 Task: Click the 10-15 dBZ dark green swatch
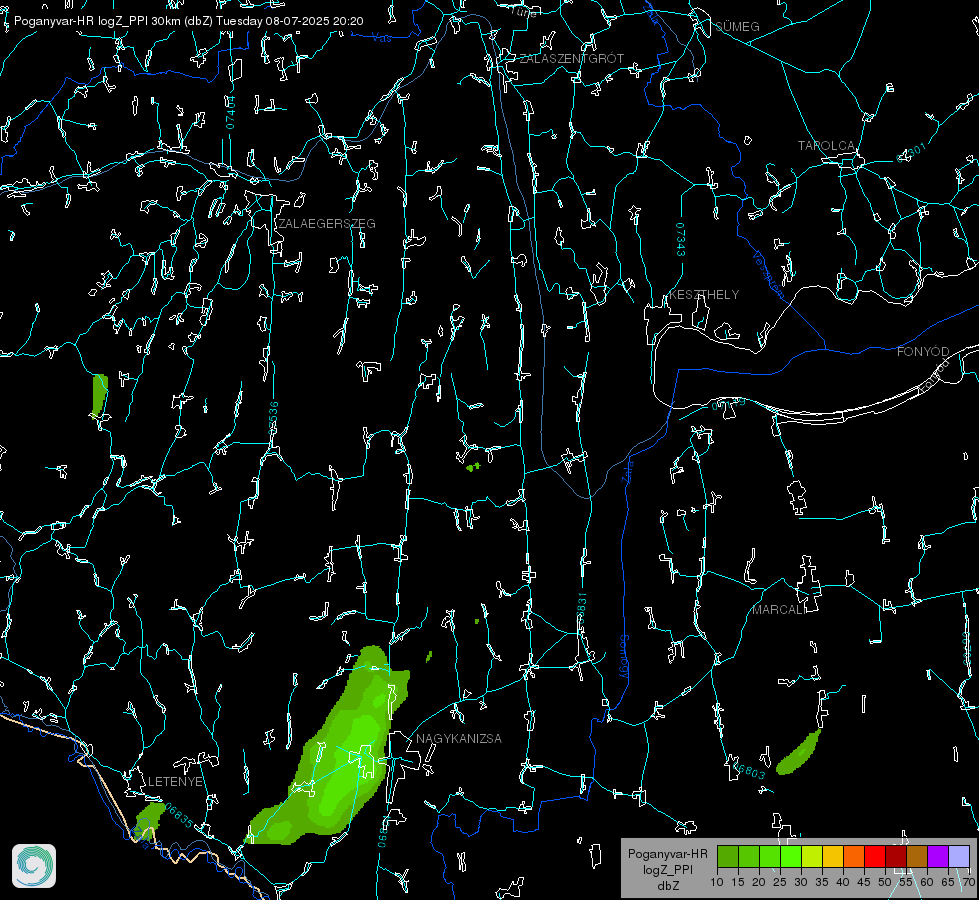click(x=728, y=856)
